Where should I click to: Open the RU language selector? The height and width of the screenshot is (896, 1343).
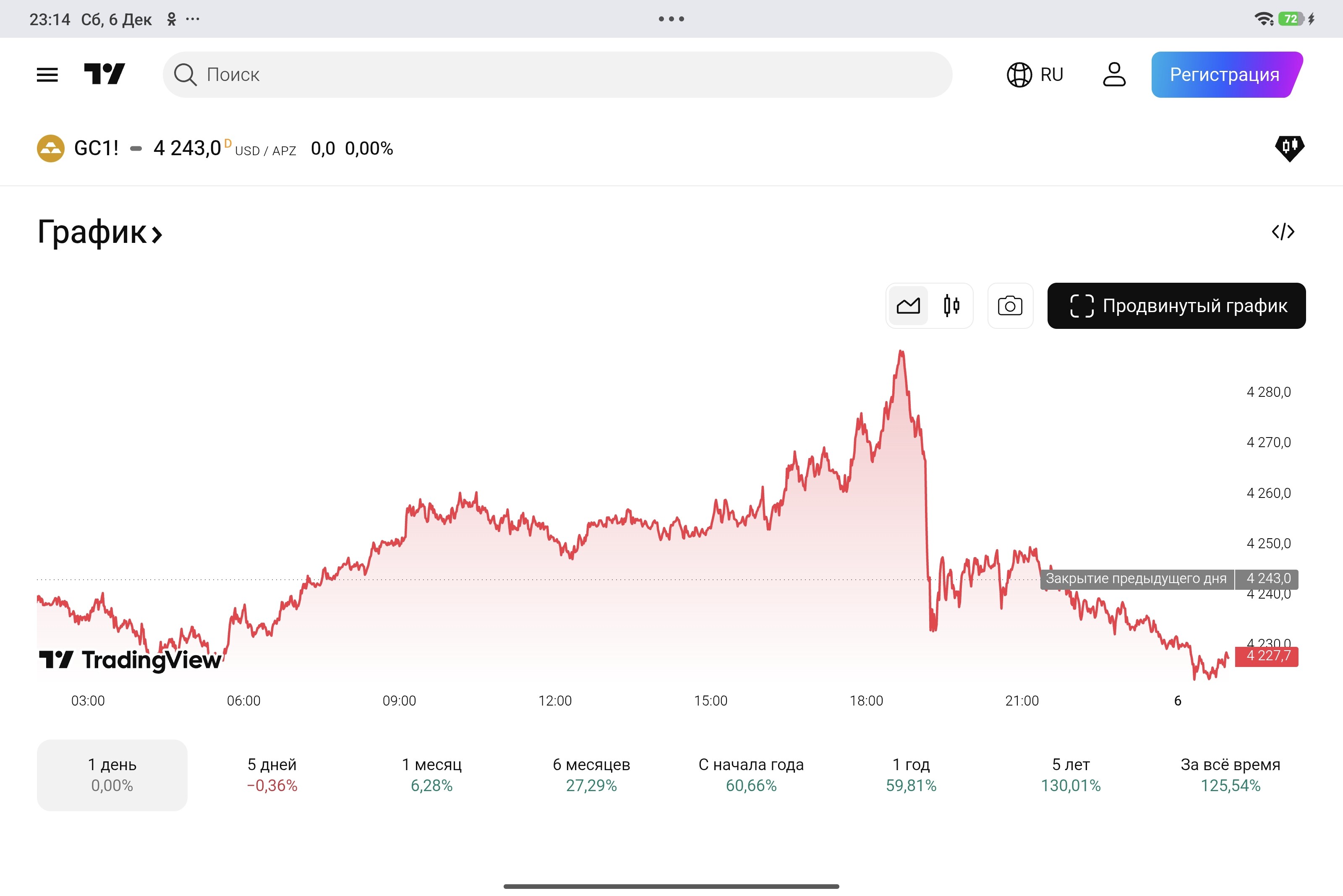point(1051,75)
